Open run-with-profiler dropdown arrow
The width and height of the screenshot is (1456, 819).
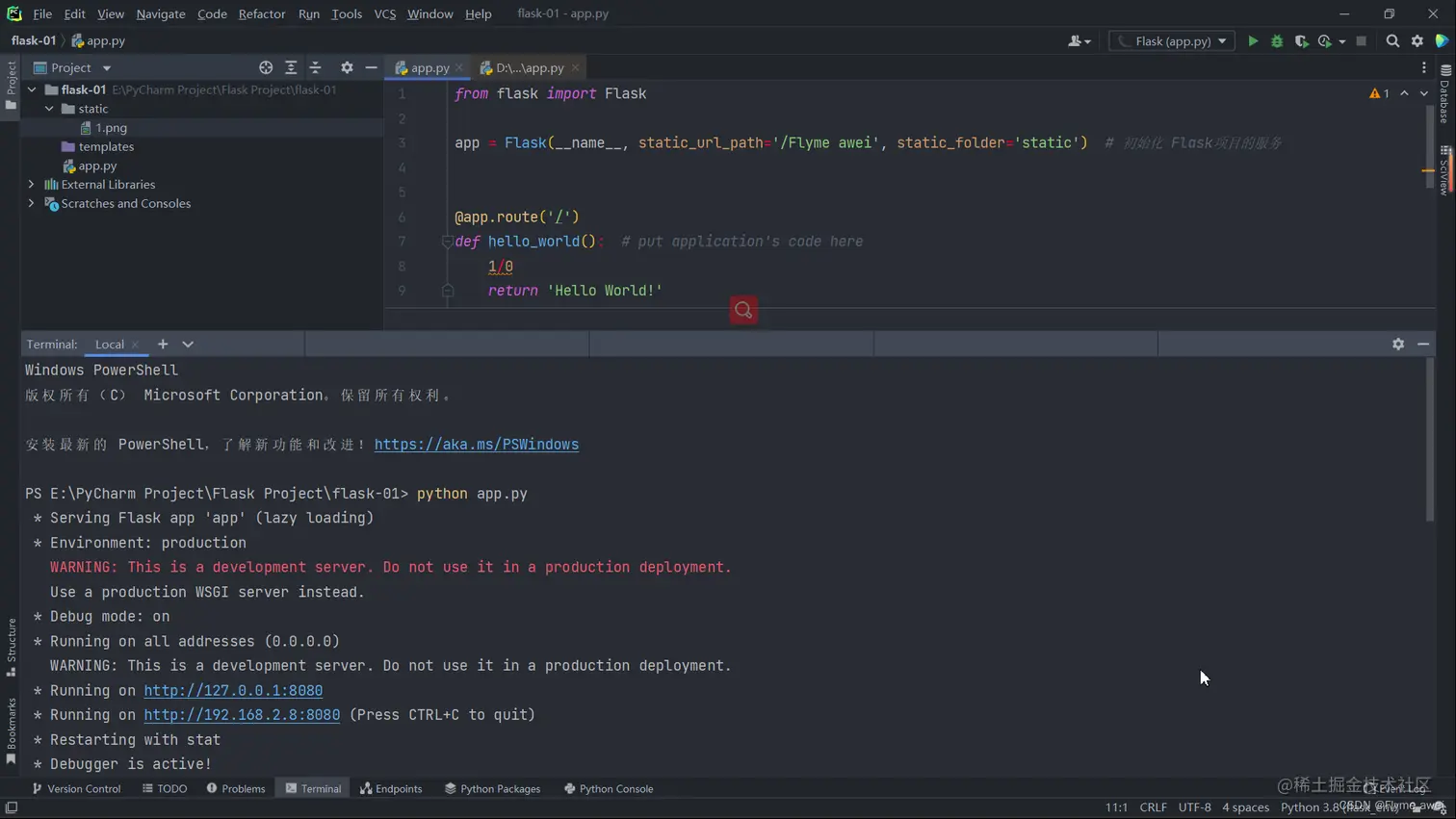[x=1341, y=41]
